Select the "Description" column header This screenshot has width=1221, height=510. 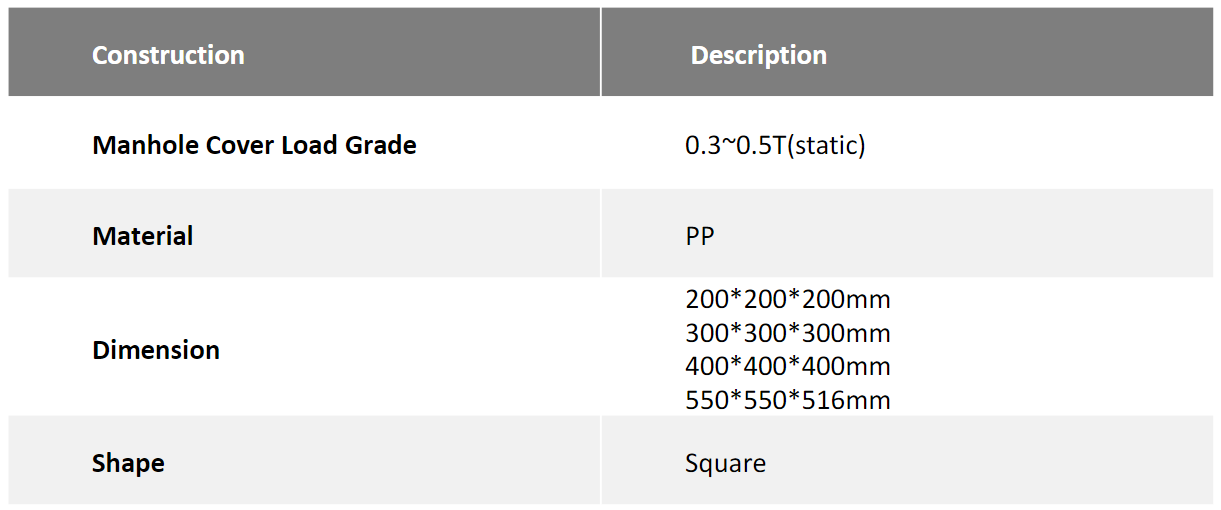click(x=758, y=55)
